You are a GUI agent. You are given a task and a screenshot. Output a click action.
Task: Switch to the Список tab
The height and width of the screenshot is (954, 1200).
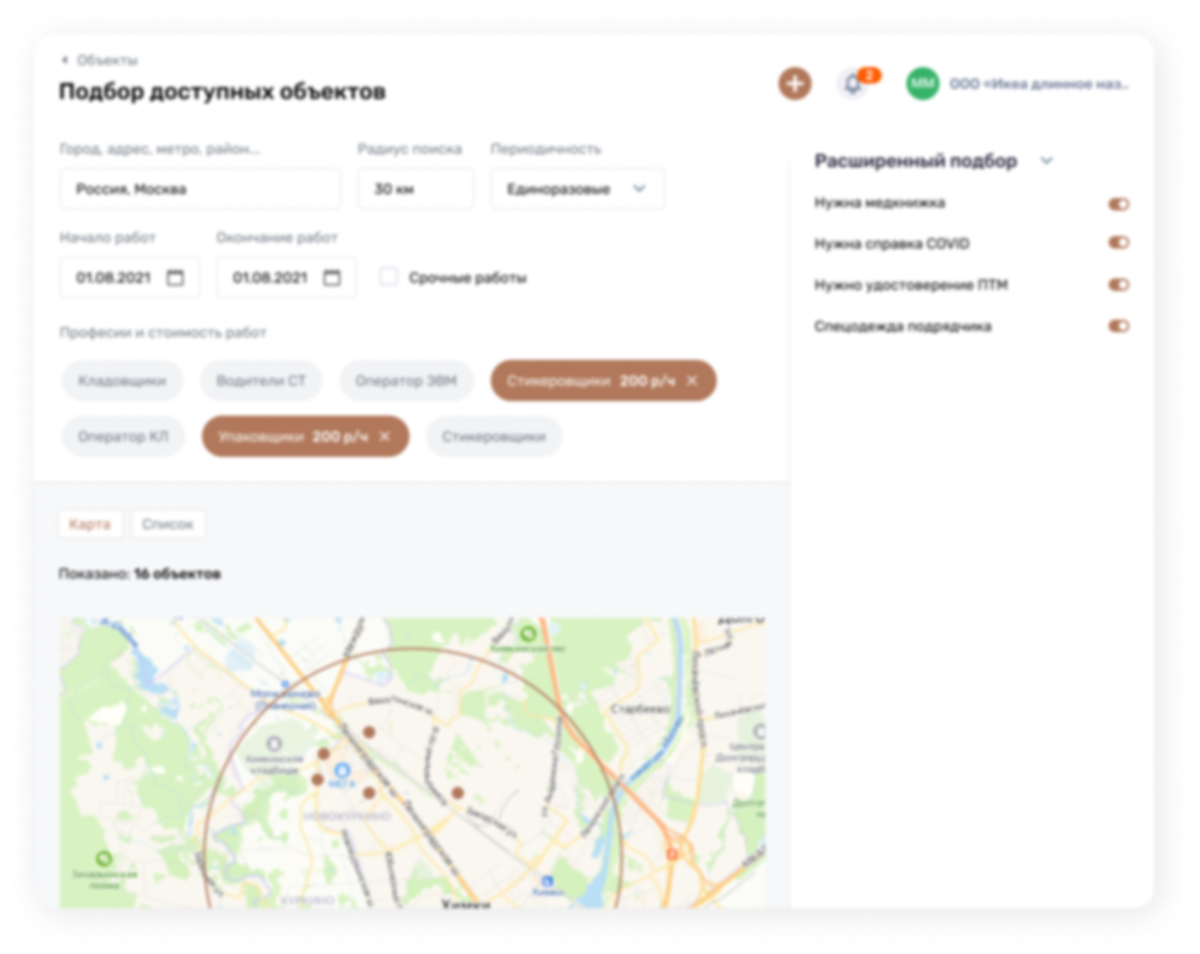168,524
